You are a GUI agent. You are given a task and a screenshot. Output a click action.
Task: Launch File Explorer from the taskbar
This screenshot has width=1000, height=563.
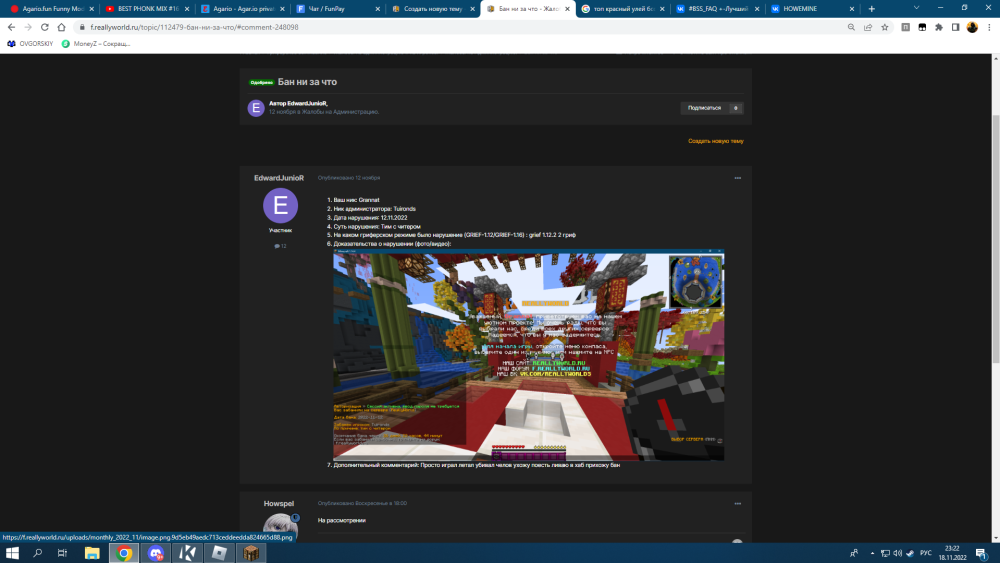pos(92,553)
